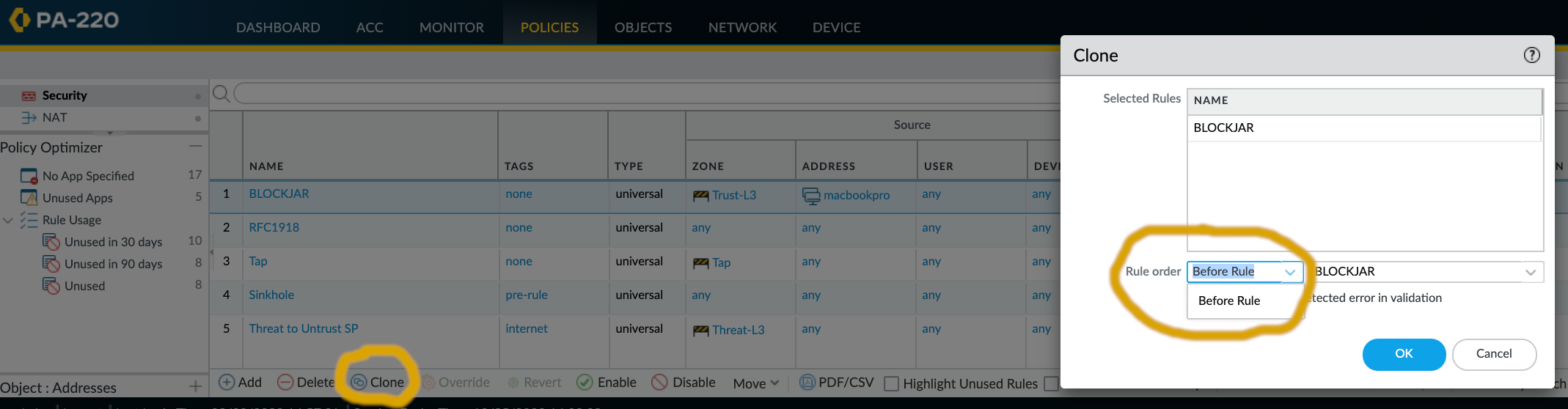
Task: Select No App Specified optimizer entry
Action: [x=88, y=176]
